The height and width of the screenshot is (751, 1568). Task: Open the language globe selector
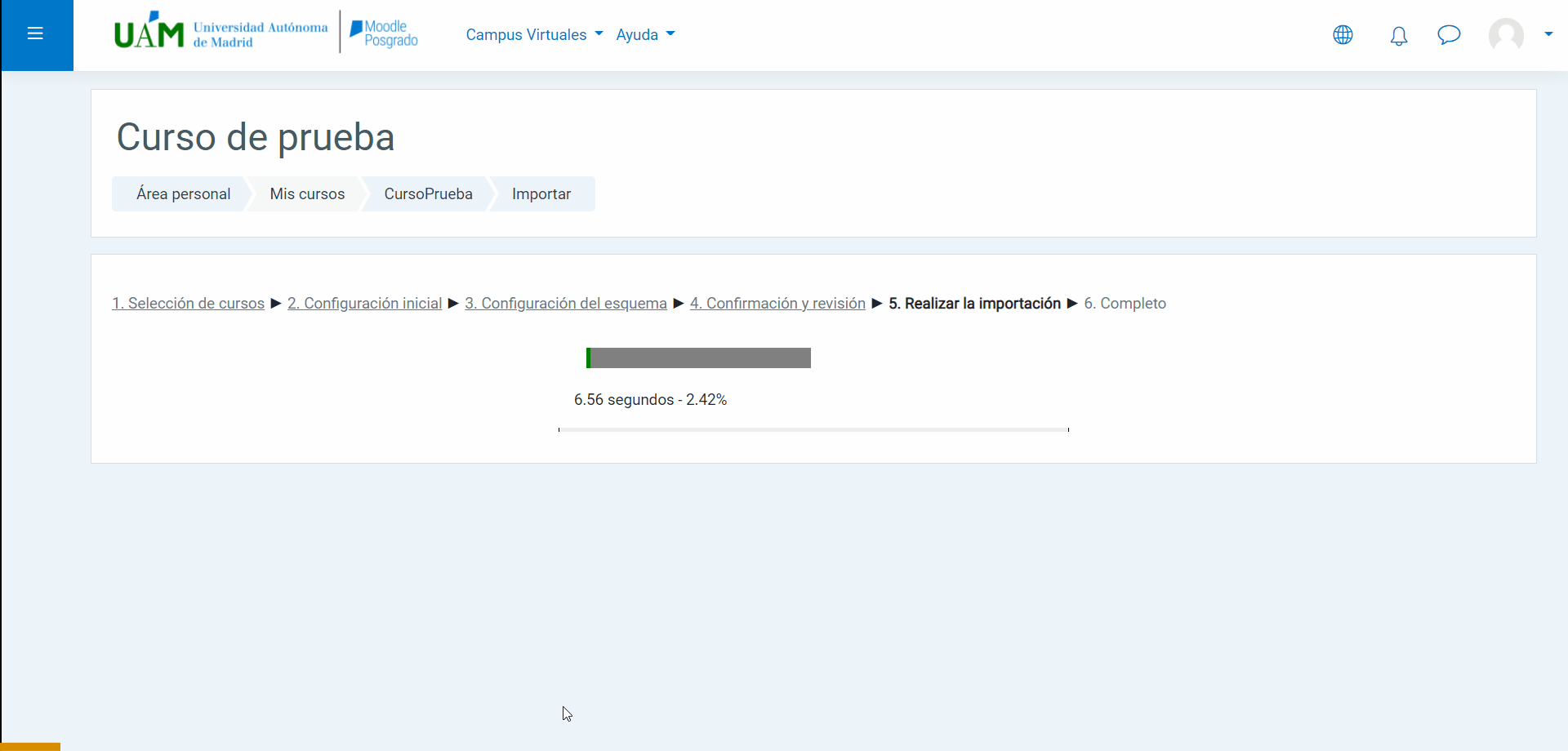[x=1343, y=35]
